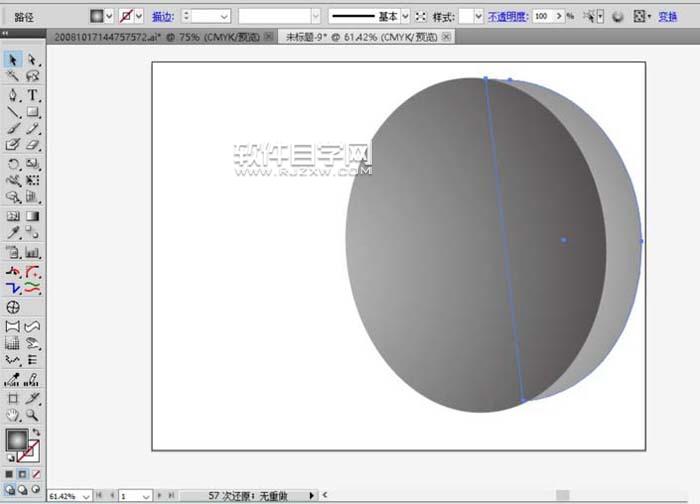Click the opacity value field showing 100
The height and width of the screenshot is (504, 700).
543,17
